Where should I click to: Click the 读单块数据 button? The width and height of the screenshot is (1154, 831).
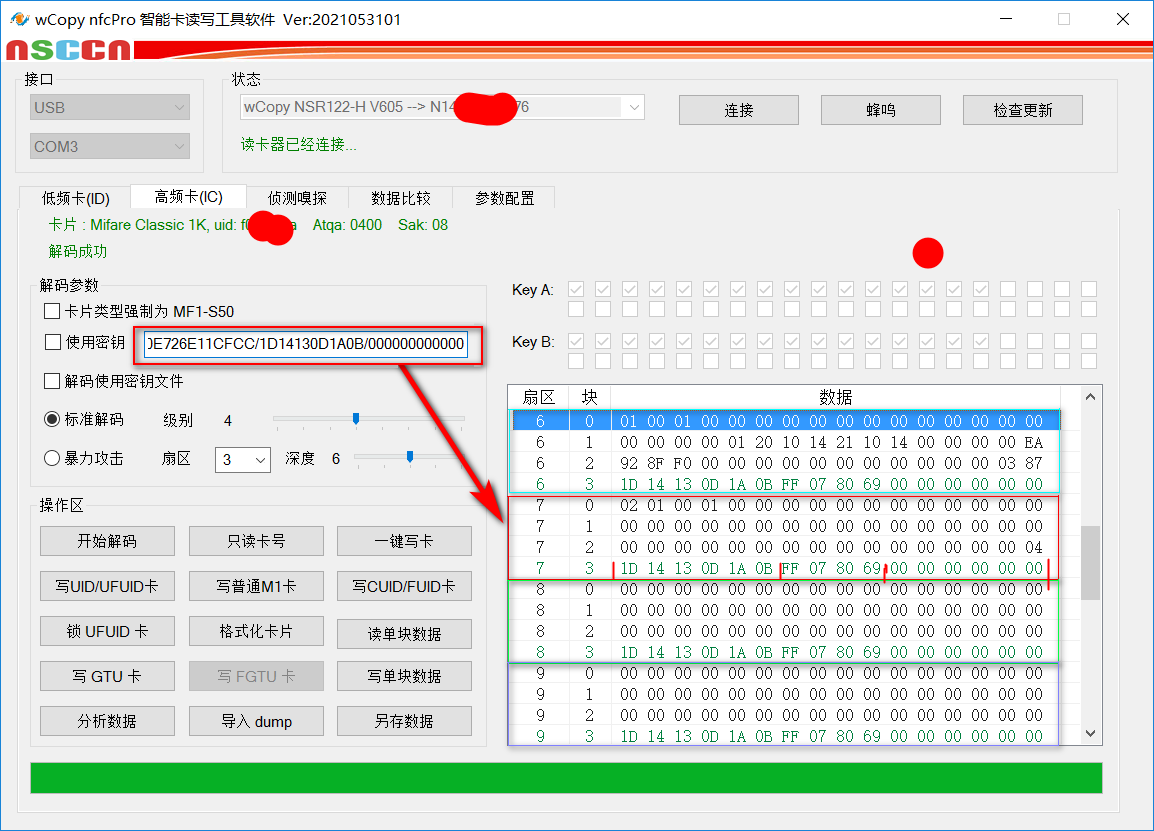coord(404,634)
